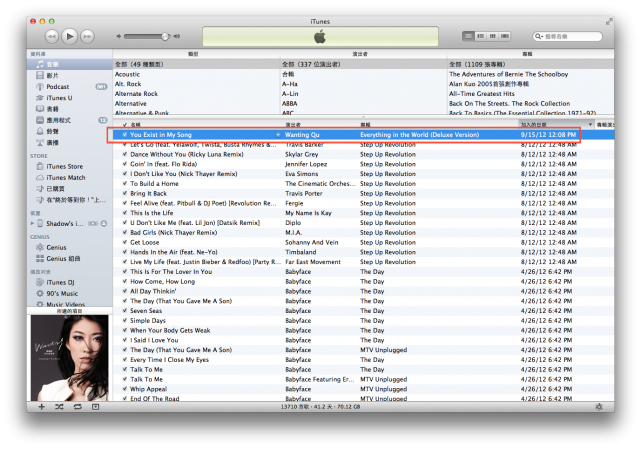Open Genius Mixes in sidebar
The image size is (640, 449).
click(x=69, y=259)
